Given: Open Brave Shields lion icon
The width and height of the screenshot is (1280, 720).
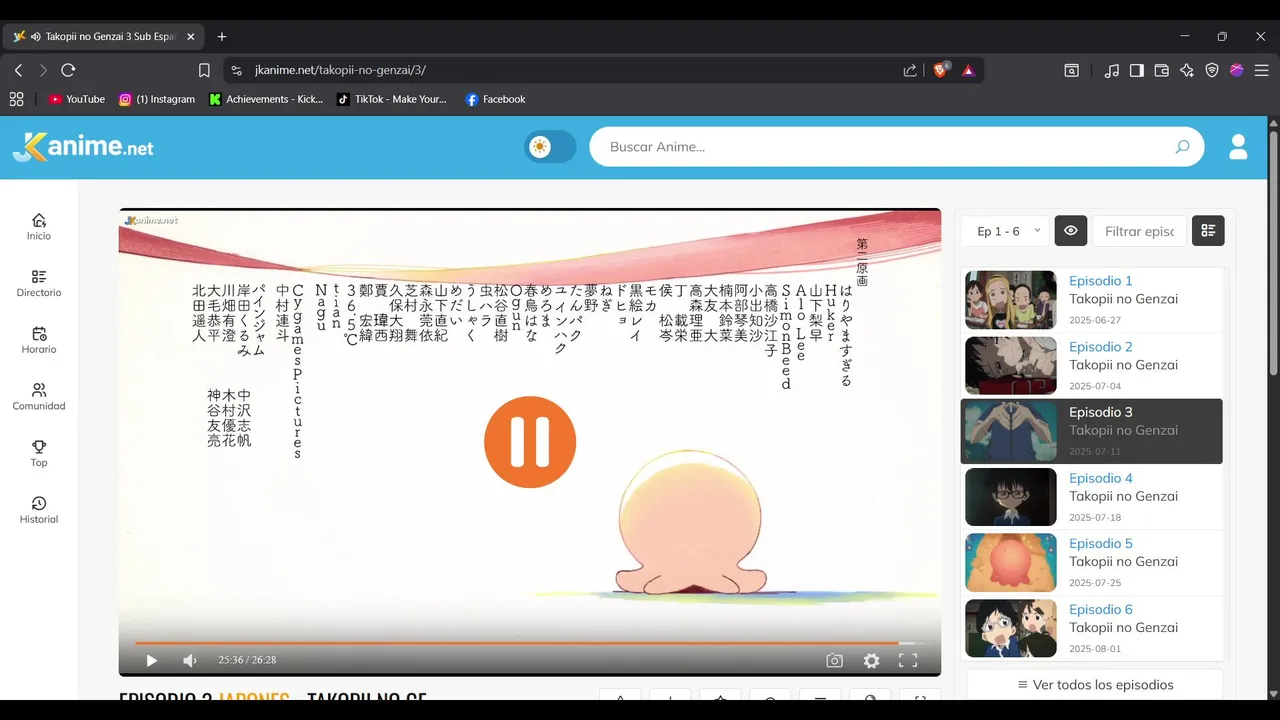Looking at the screenshot, I should [x=941, y=70].
